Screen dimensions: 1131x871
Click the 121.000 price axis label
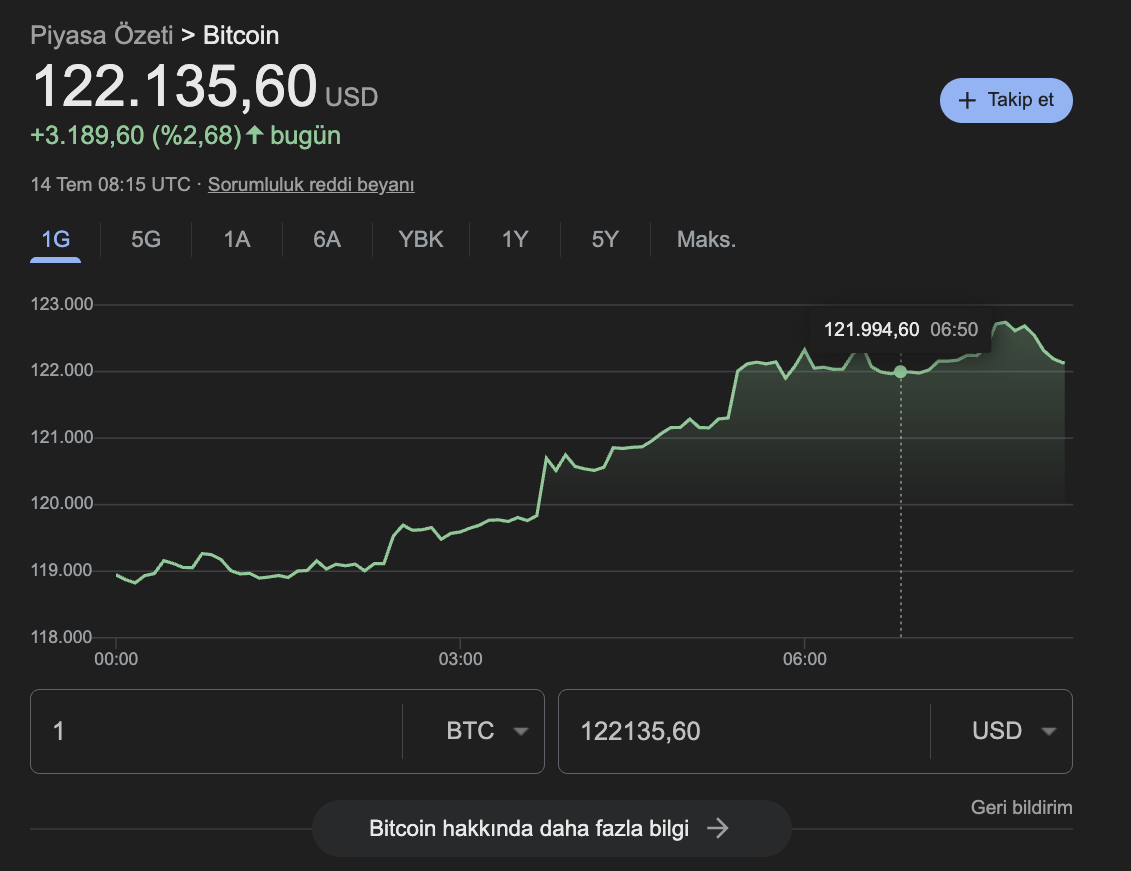click(x=62, y=437)
